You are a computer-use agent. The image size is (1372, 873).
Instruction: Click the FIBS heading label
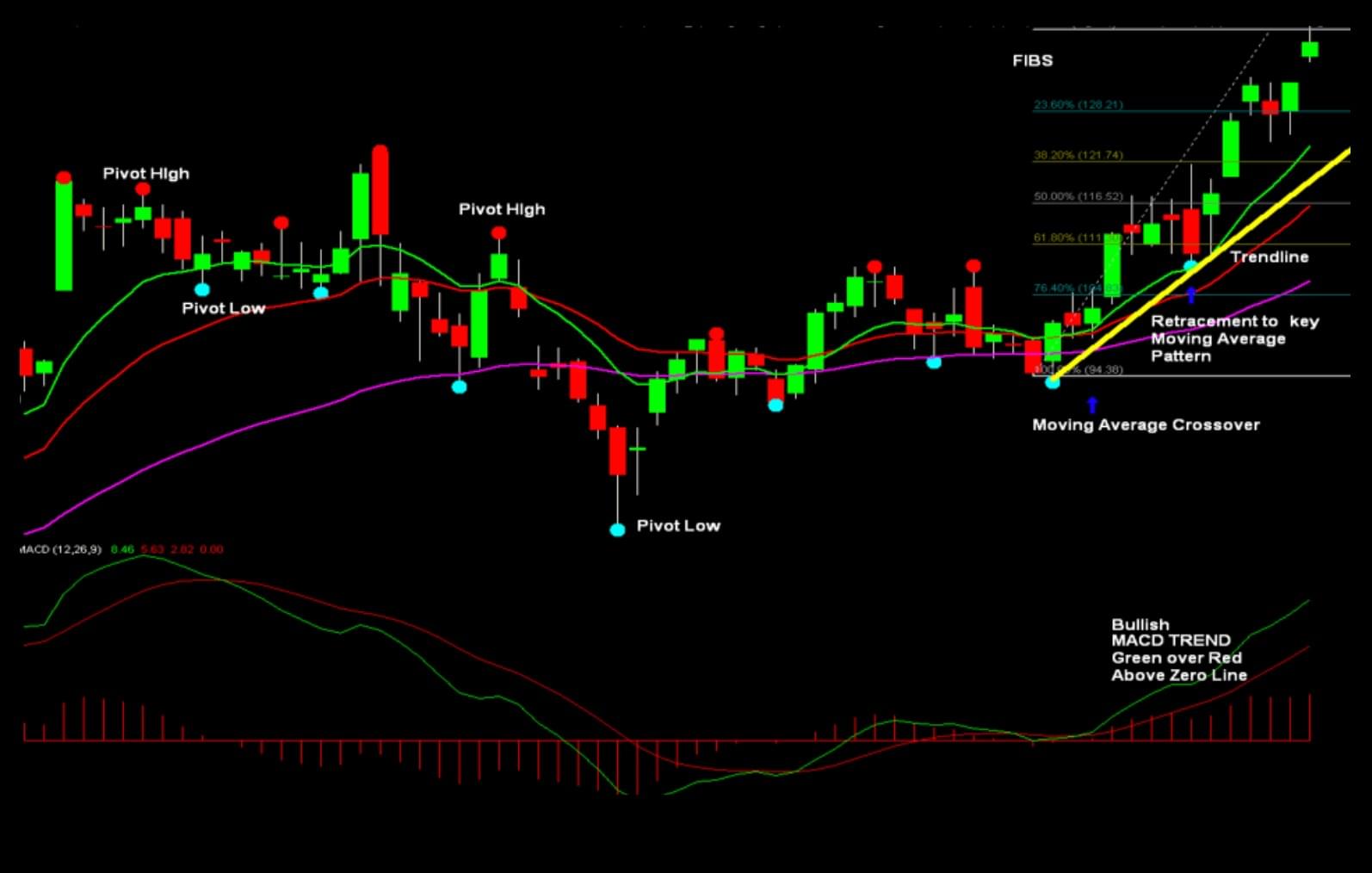pos(1032,61)
